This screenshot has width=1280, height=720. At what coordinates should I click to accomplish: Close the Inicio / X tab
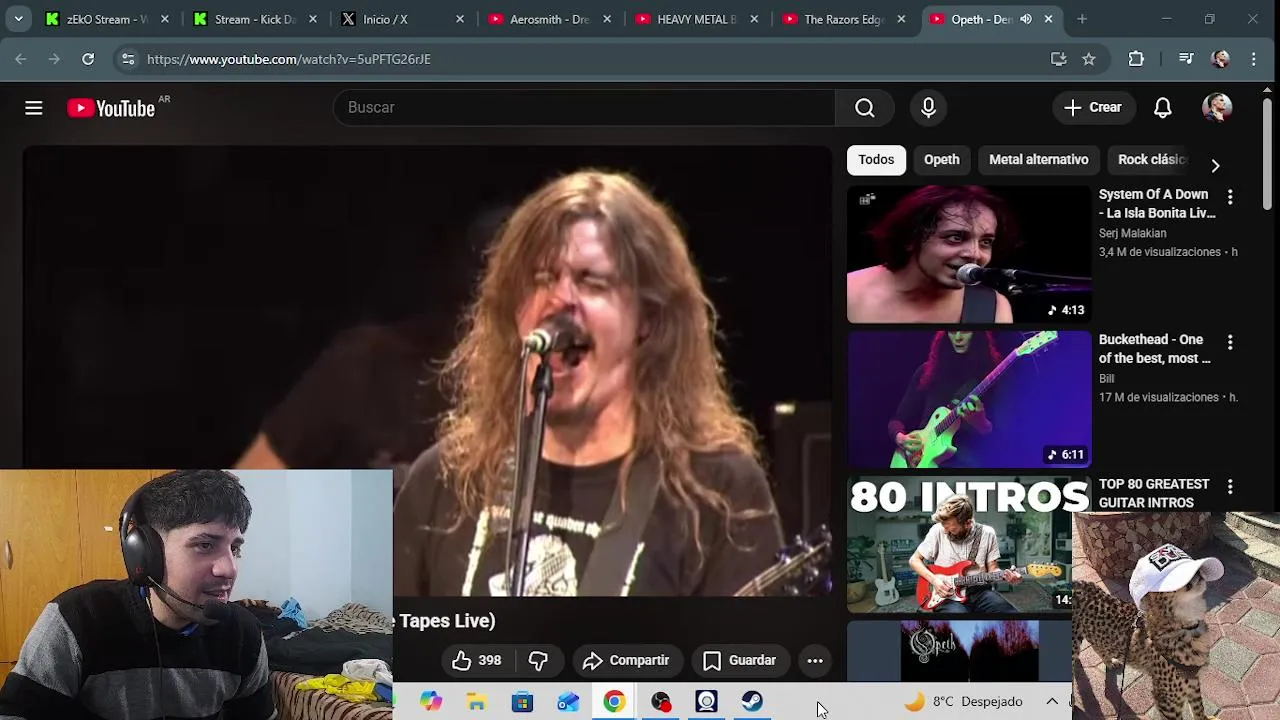(460, 19)
